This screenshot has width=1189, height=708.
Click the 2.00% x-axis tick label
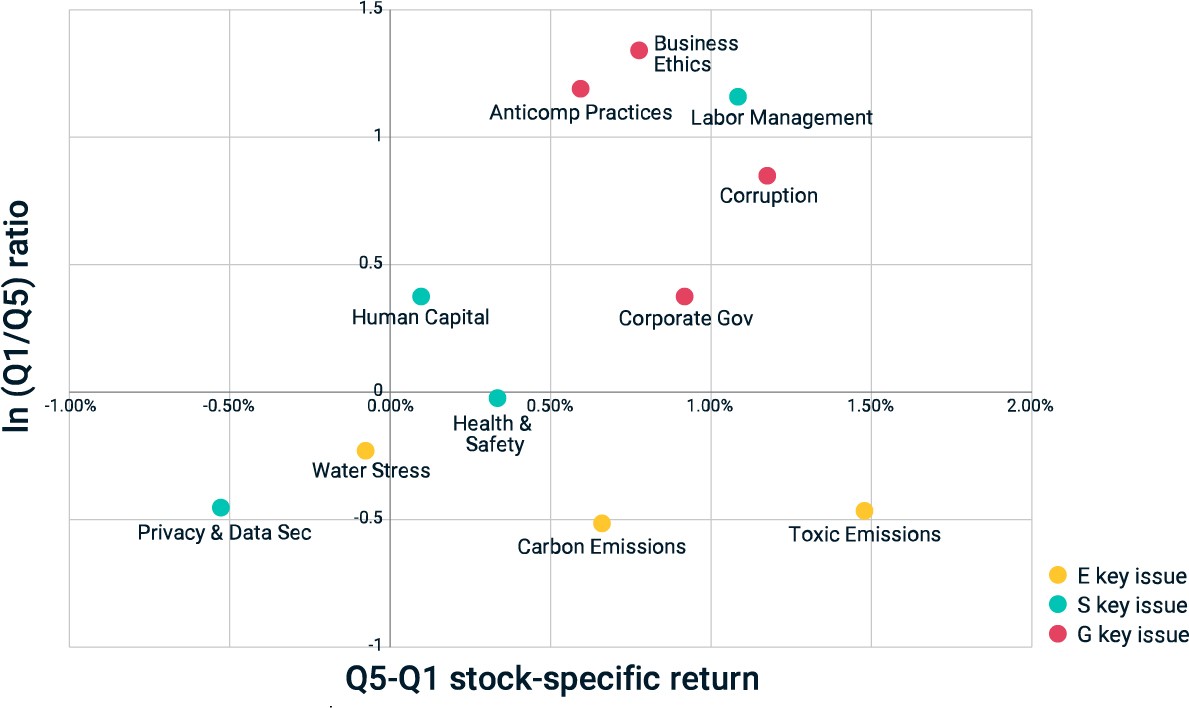1031,406
